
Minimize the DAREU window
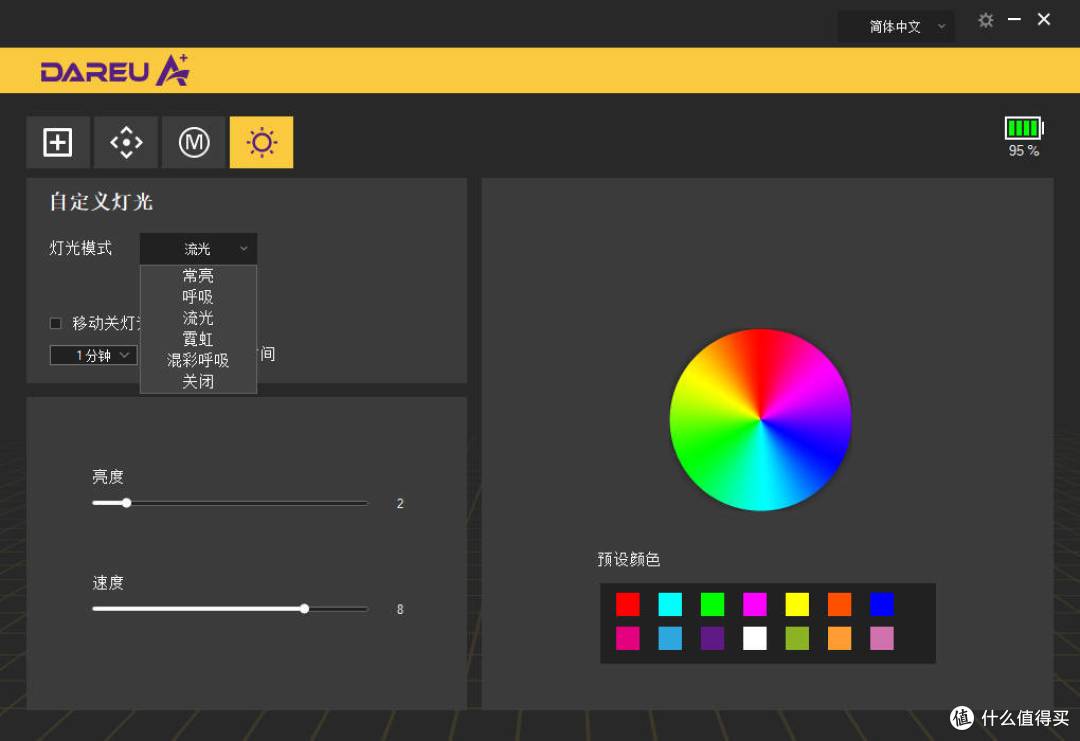(1014, 20)
